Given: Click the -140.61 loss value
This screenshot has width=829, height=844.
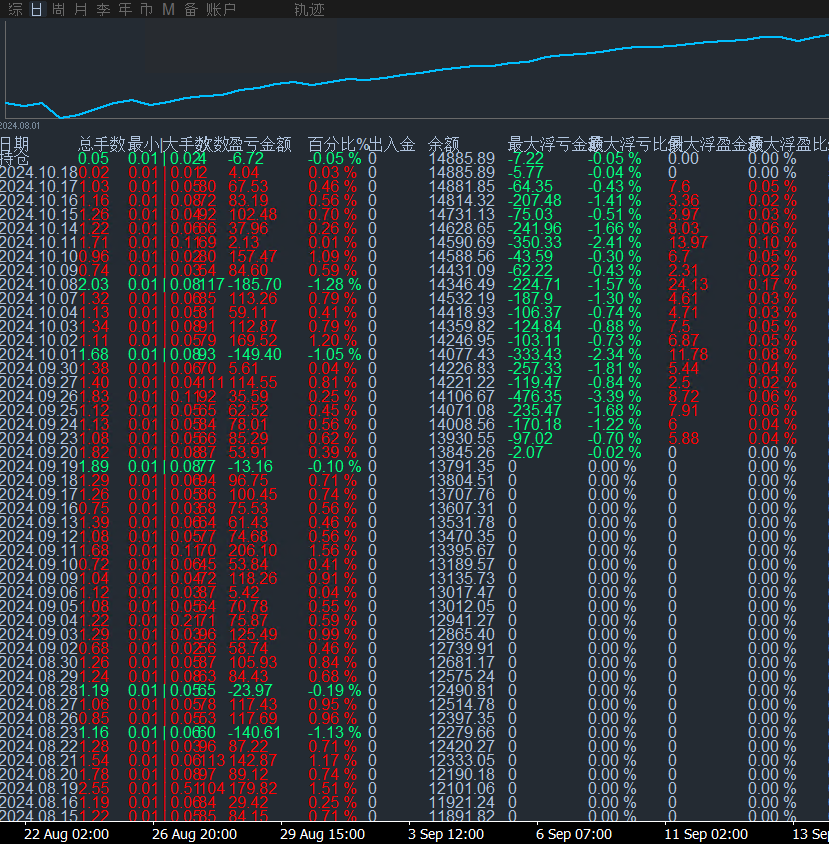Looking at the screenshot, I should (255, 732).
